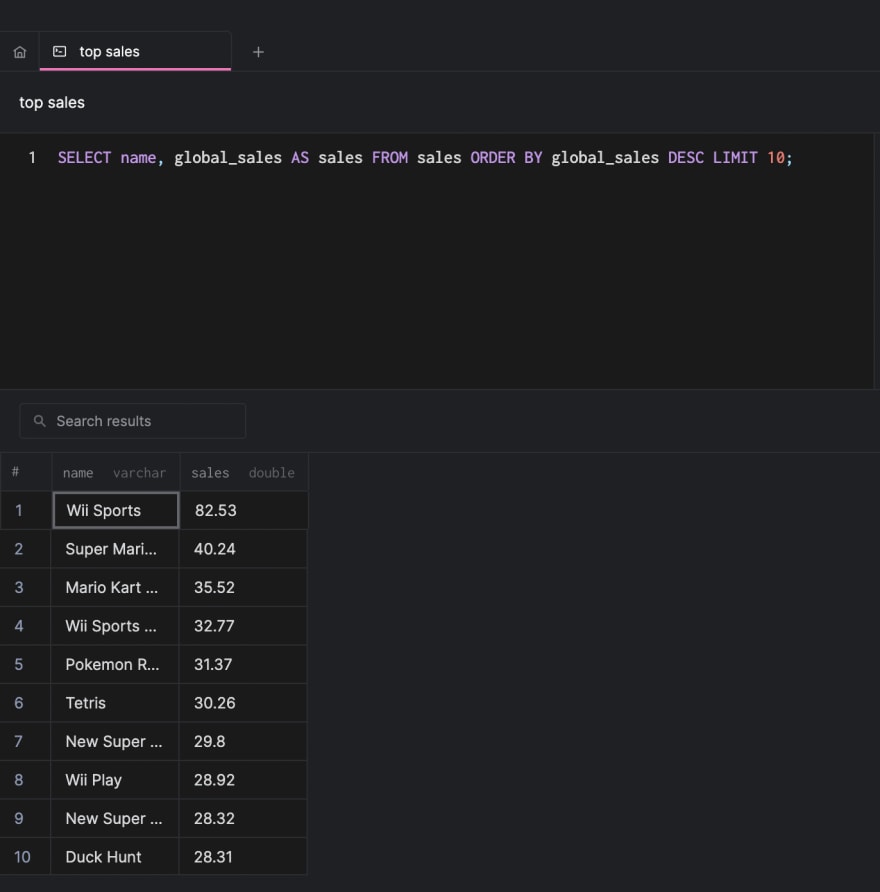The image size is (880, 892).
Task: Select the Pokemon R... name cell
Action: tap(115, 664)
